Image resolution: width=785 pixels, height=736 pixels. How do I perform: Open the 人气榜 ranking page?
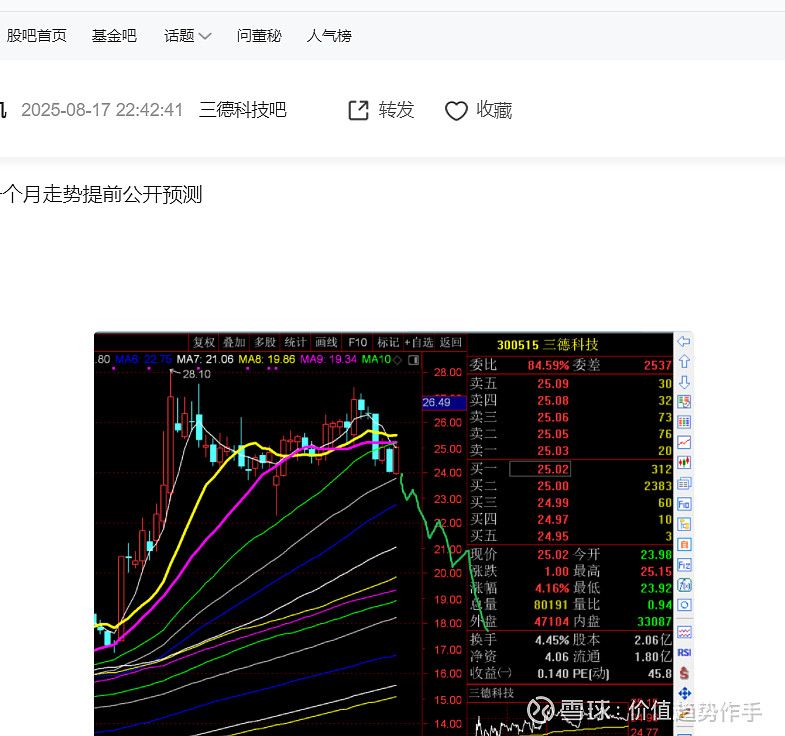[329, 36]
